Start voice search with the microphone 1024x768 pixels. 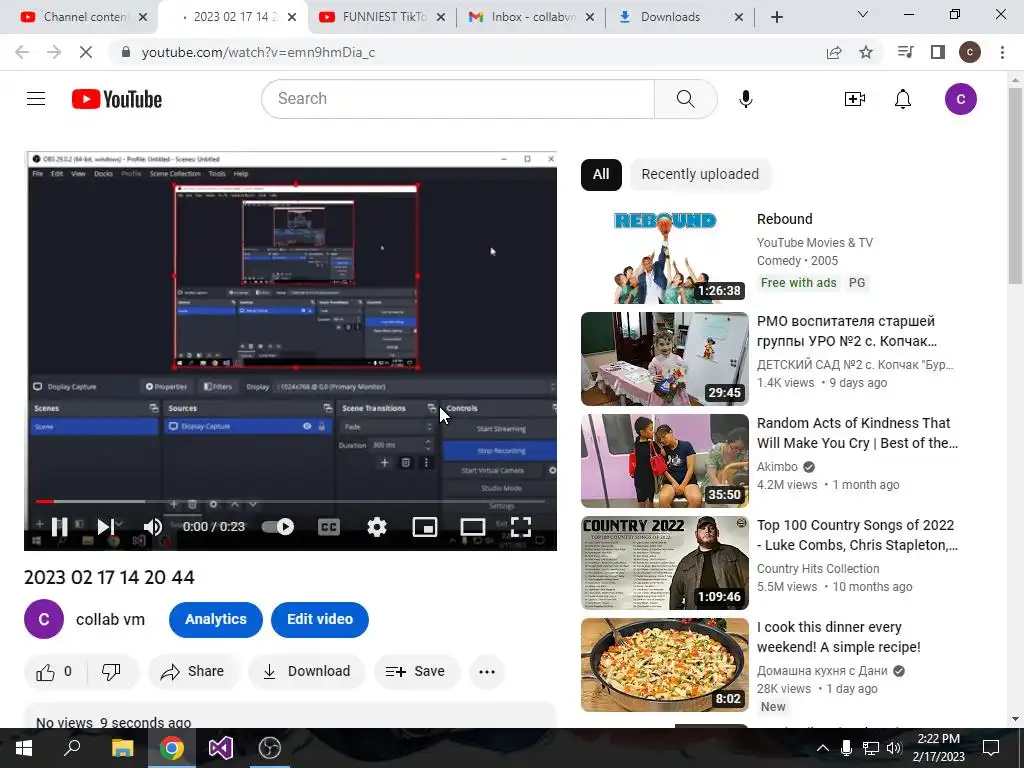pyautogui.click(x=746, y=99)
